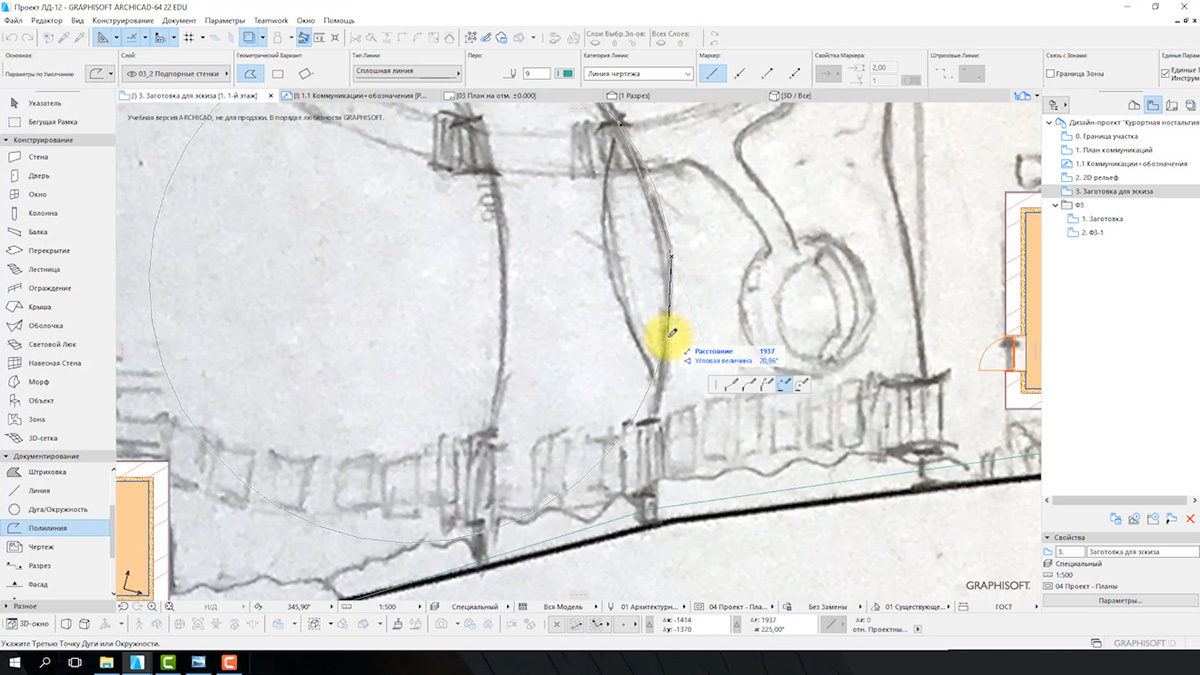Choose the curved polyline geometry method
The height and width of the screenshot is (675, 1200).
(x=251, y=74)
